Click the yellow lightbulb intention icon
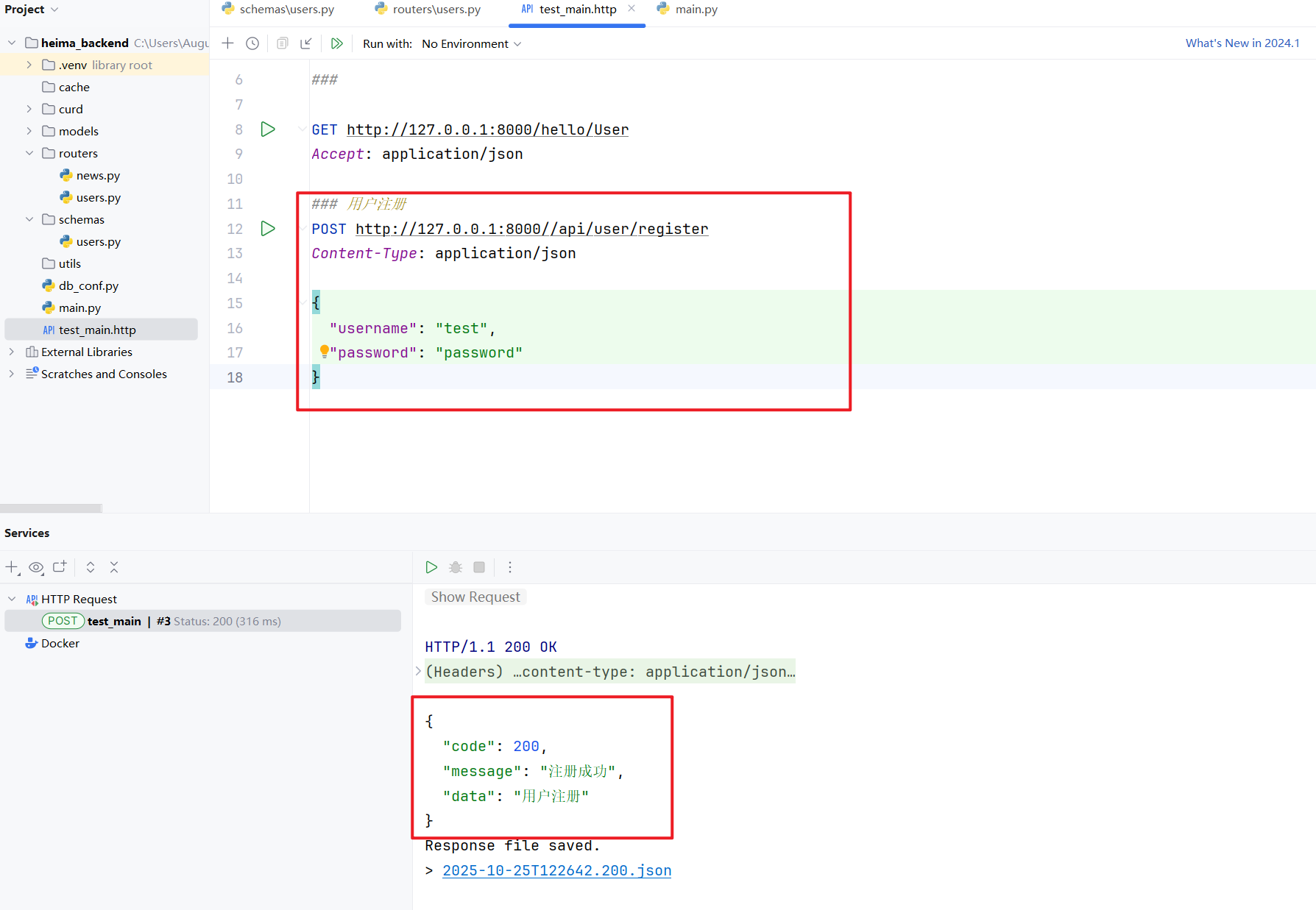 (324, 352)
